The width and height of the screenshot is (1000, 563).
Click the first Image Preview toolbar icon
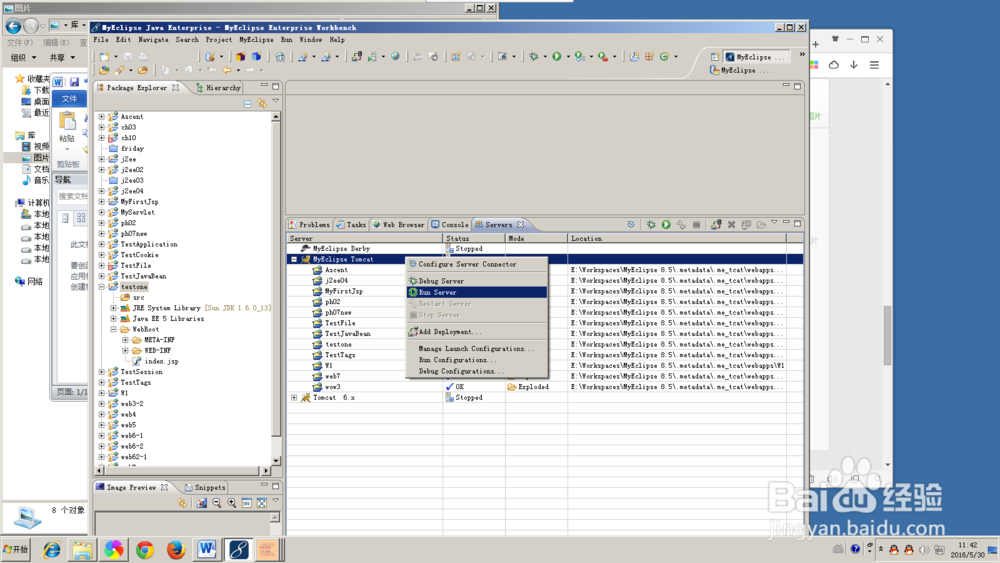point(182,503)
